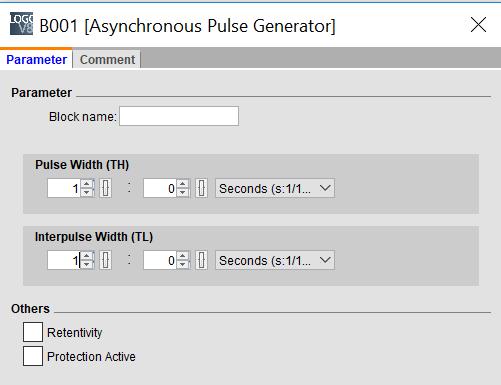Open parameter reference for Interpulse Width hundredths field
This screenshot has width=501, height=385.
201,260
